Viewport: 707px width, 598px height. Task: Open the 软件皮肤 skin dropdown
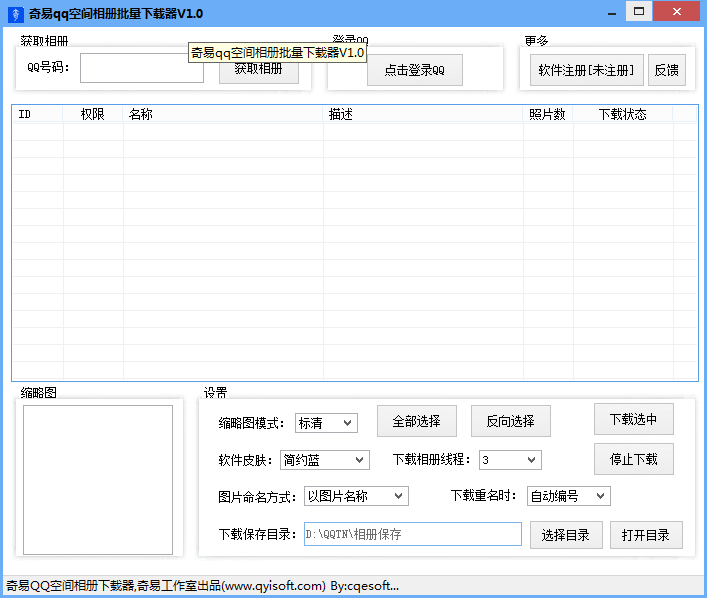pos(324,460)
